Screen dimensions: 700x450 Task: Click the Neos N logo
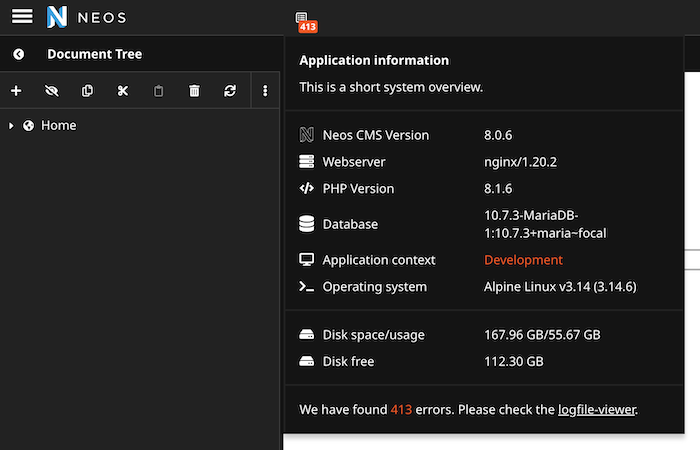click(57, 17)
